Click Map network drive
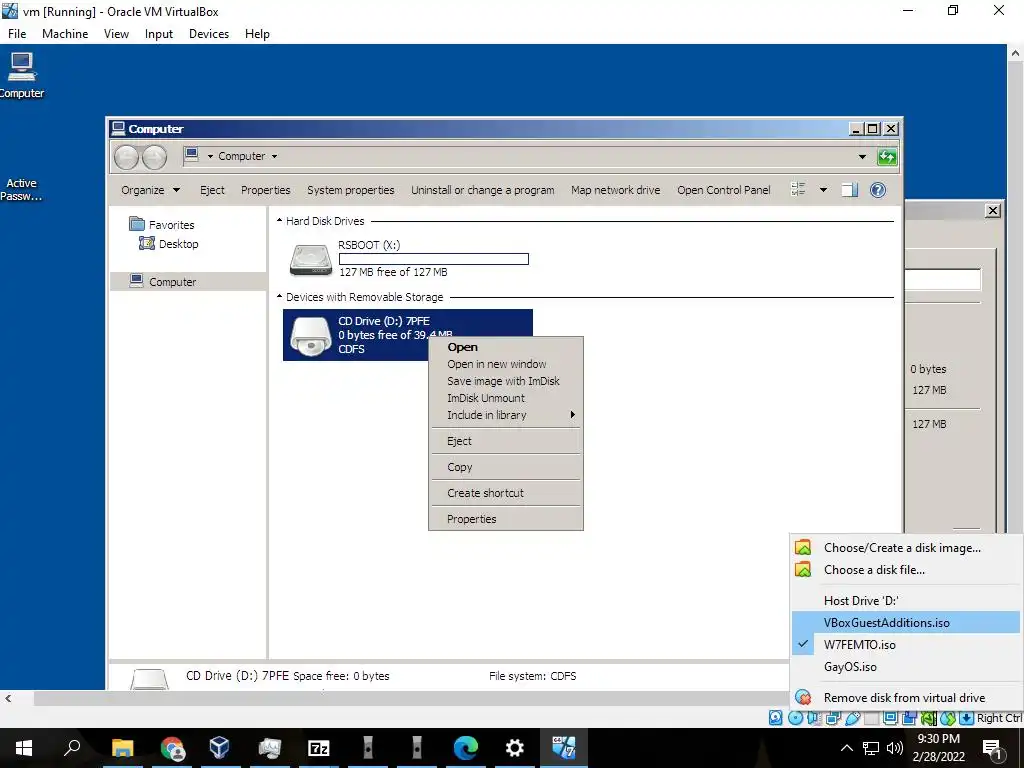Screen dimensions: 1024x768 point(615,190)
